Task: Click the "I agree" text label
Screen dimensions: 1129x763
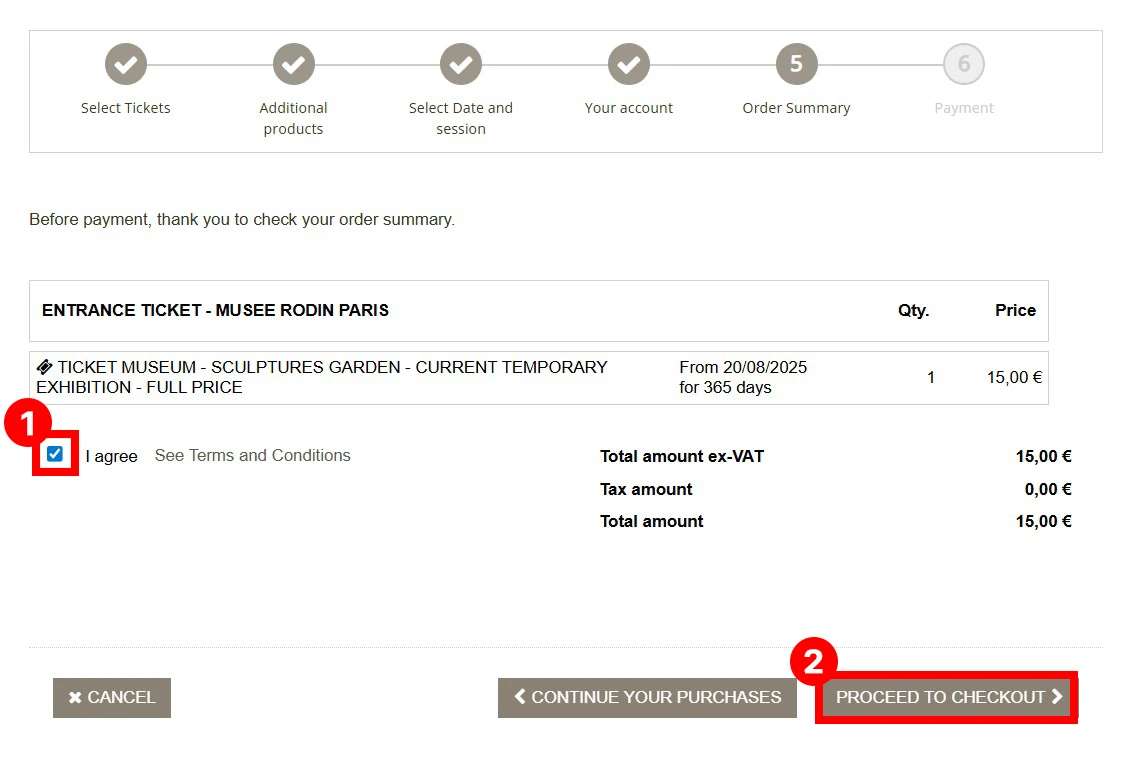Action: pos(111,456)
